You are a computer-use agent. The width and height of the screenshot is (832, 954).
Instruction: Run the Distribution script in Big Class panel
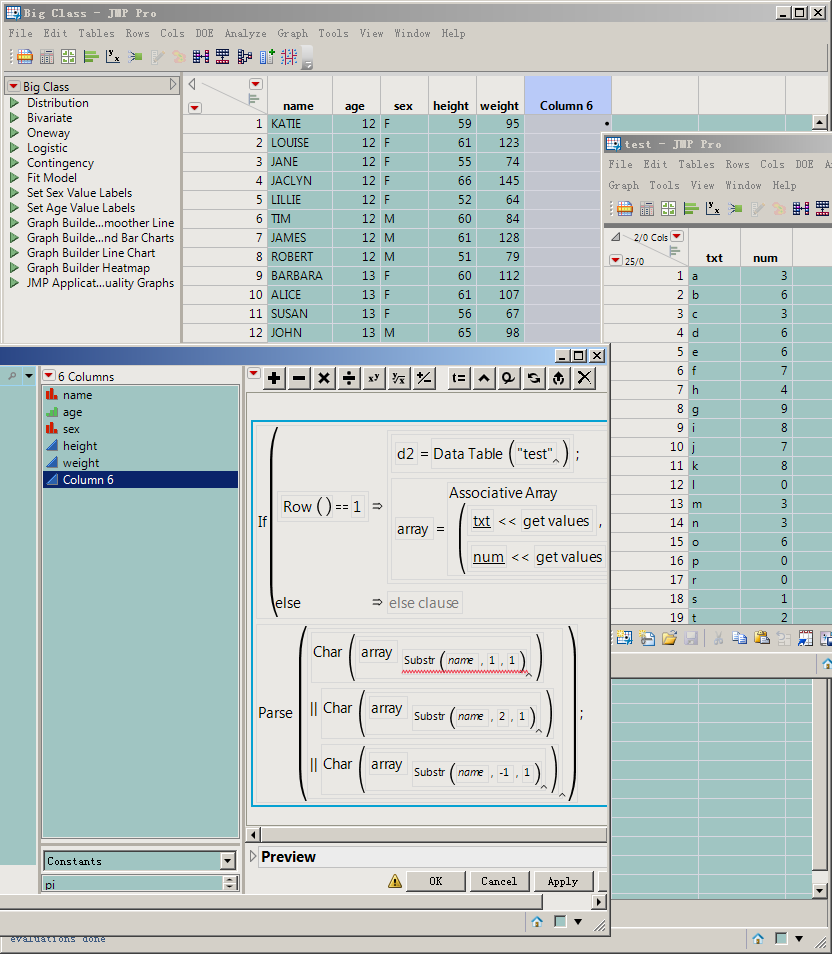14,103
